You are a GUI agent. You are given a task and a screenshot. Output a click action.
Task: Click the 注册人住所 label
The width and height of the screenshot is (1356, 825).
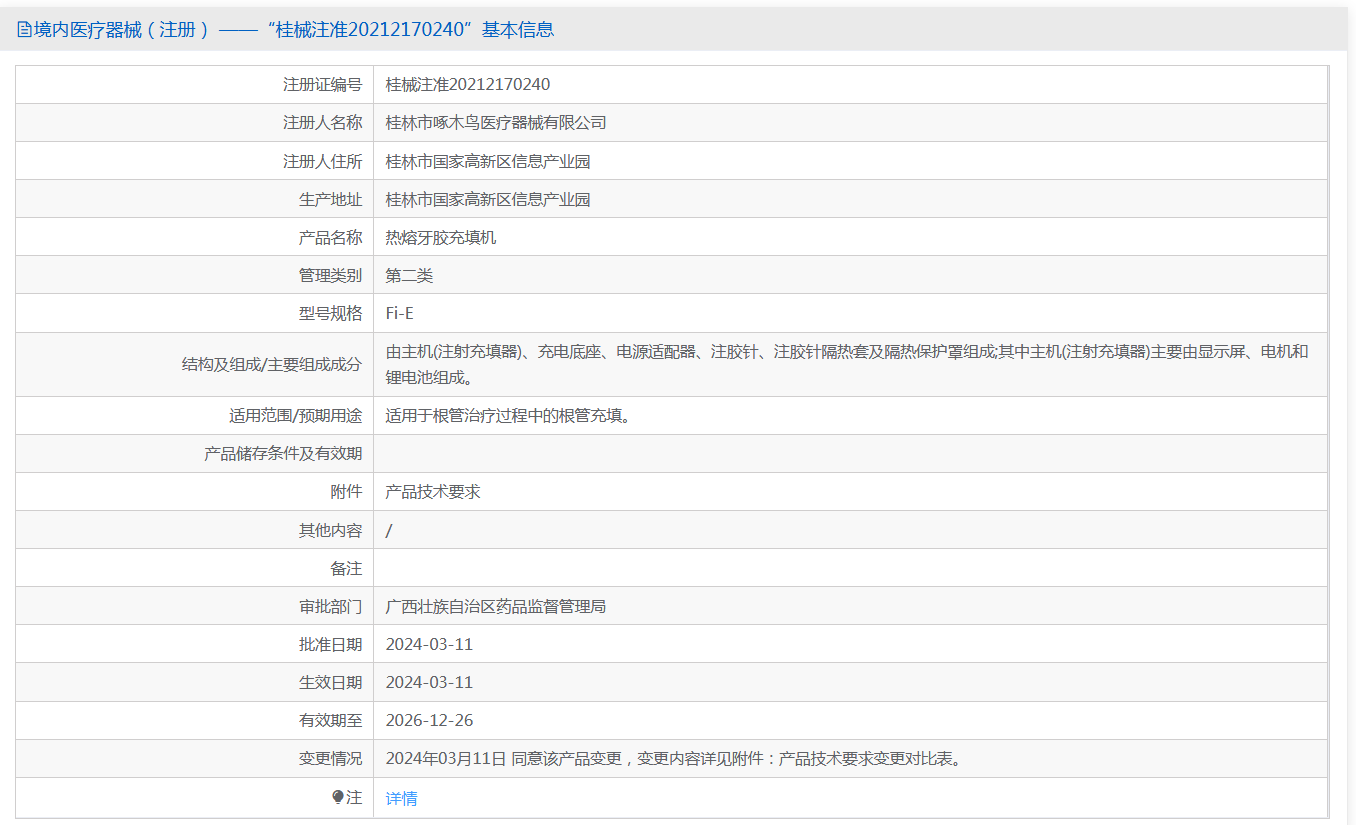[x=322, y=161]
